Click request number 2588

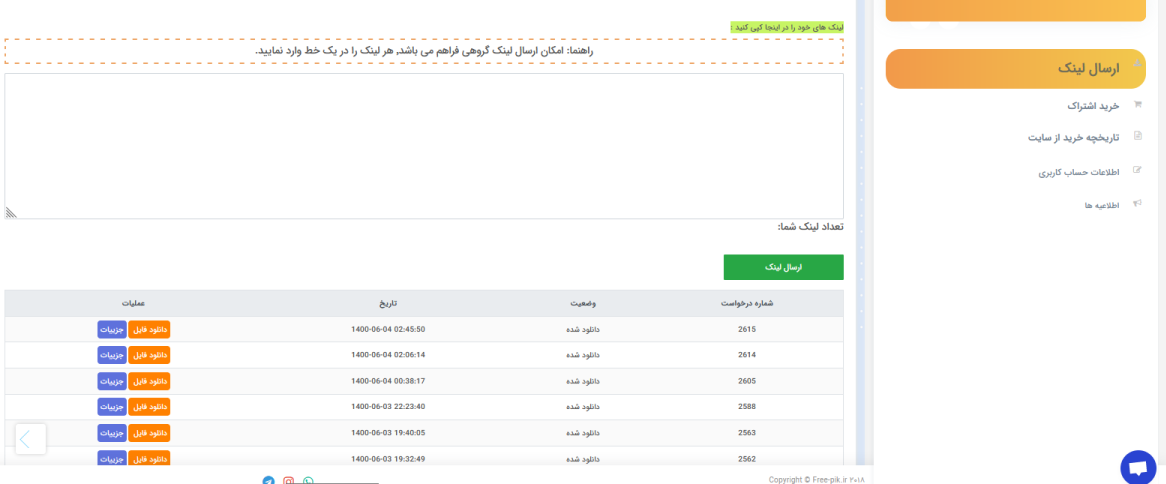pos(747,407)
